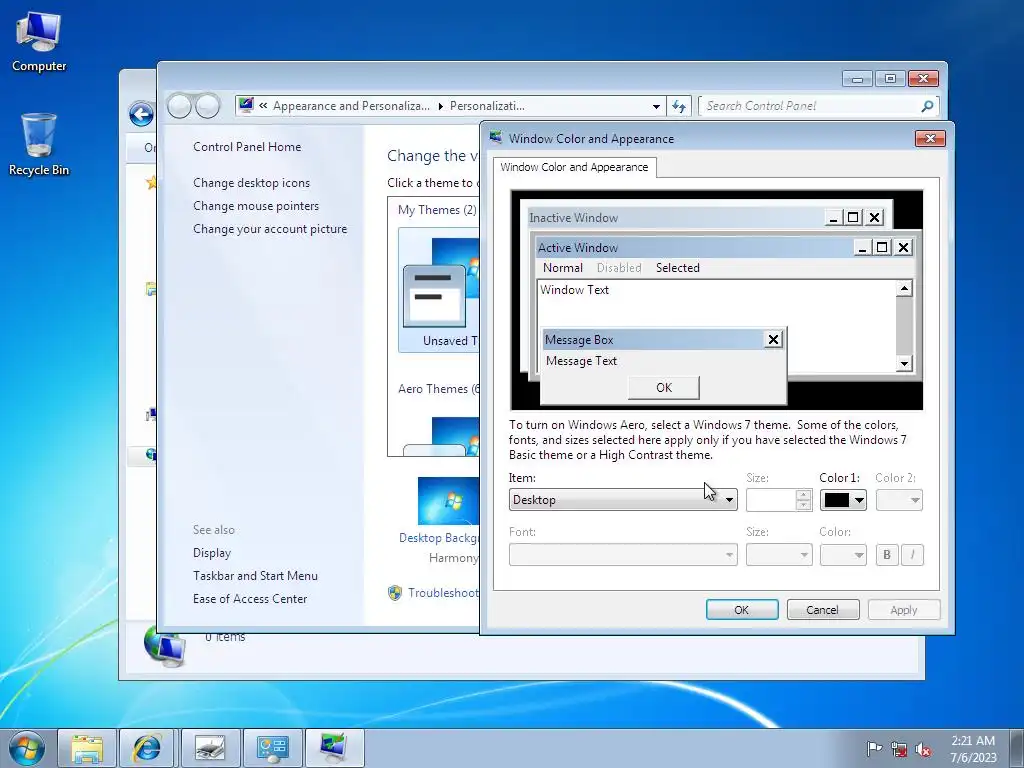Click the taskbar clock showing 2:21 AM

point(973,748)
